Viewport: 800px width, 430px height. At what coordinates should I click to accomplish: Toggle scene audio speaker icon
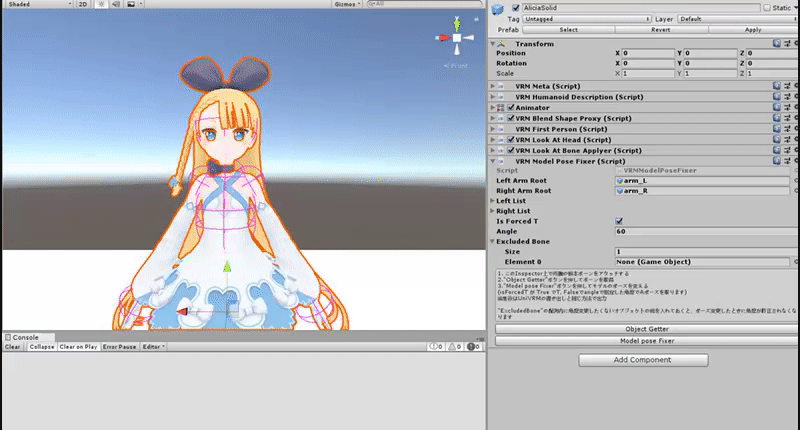pos(116,4)
